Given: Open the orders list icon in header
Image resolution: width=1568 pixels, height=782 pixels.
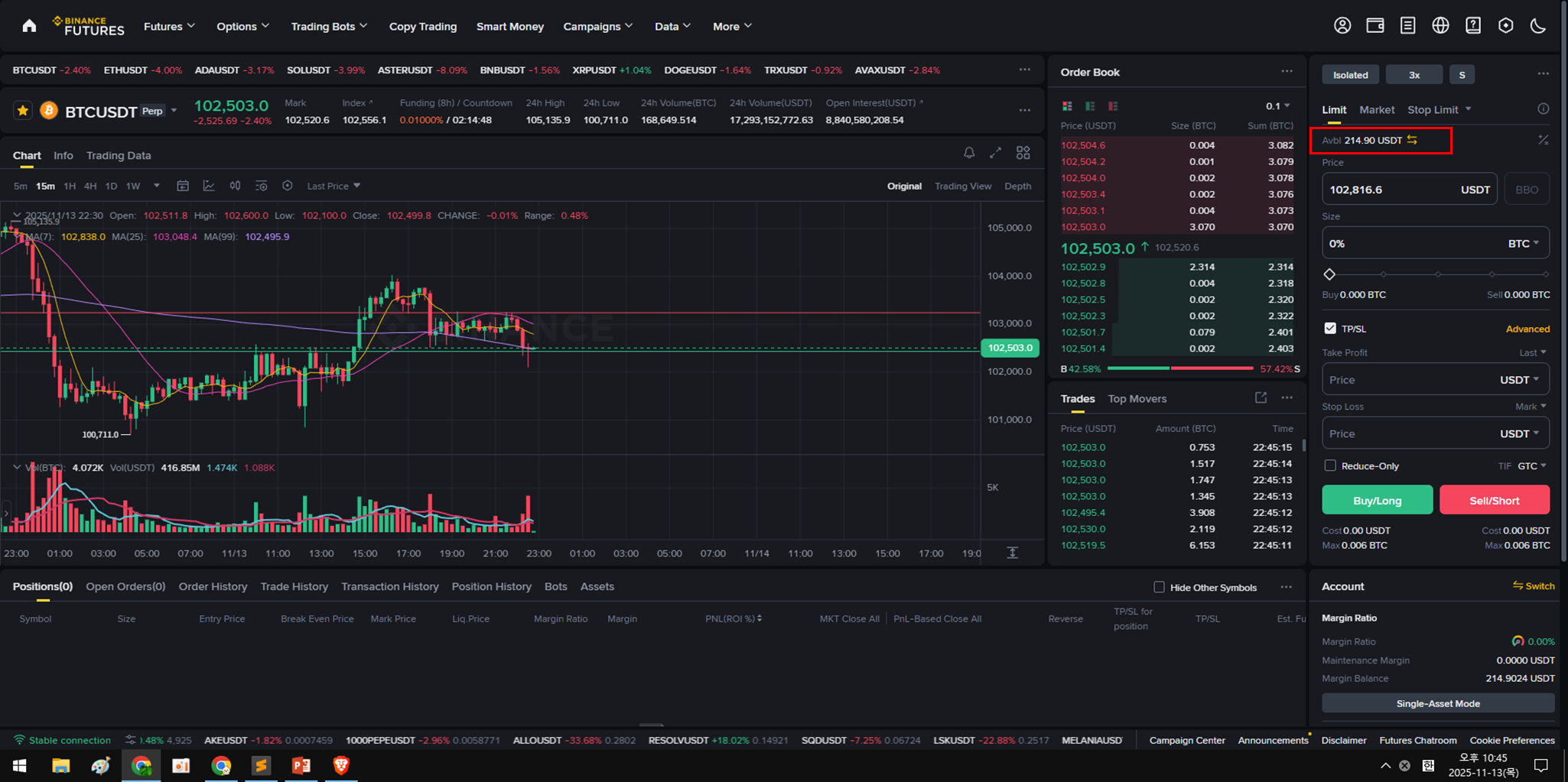Looking at the screenshot, I should (x=1407, y=26).
